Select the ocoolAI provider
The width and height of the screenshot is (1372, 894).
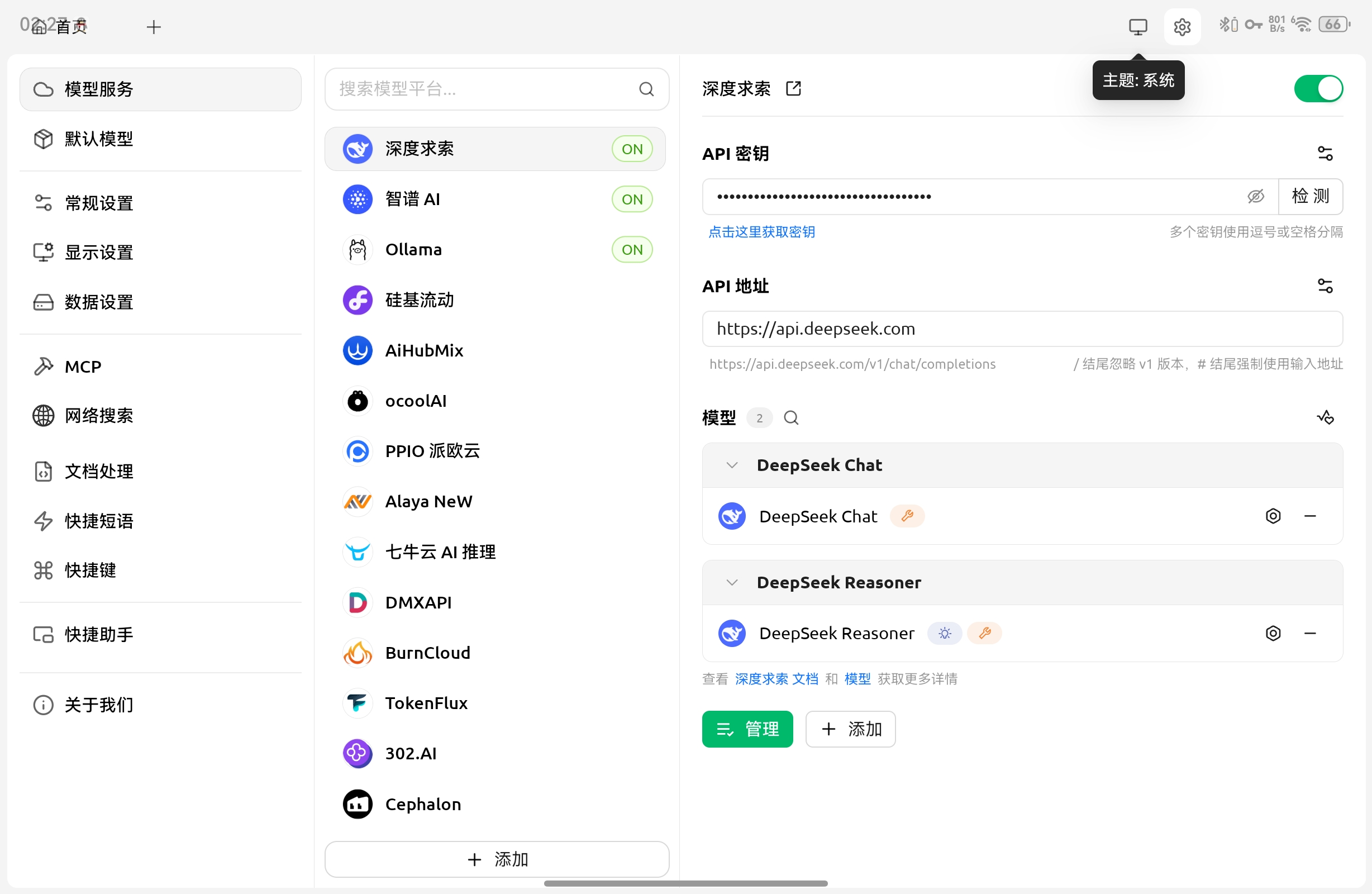494,401
